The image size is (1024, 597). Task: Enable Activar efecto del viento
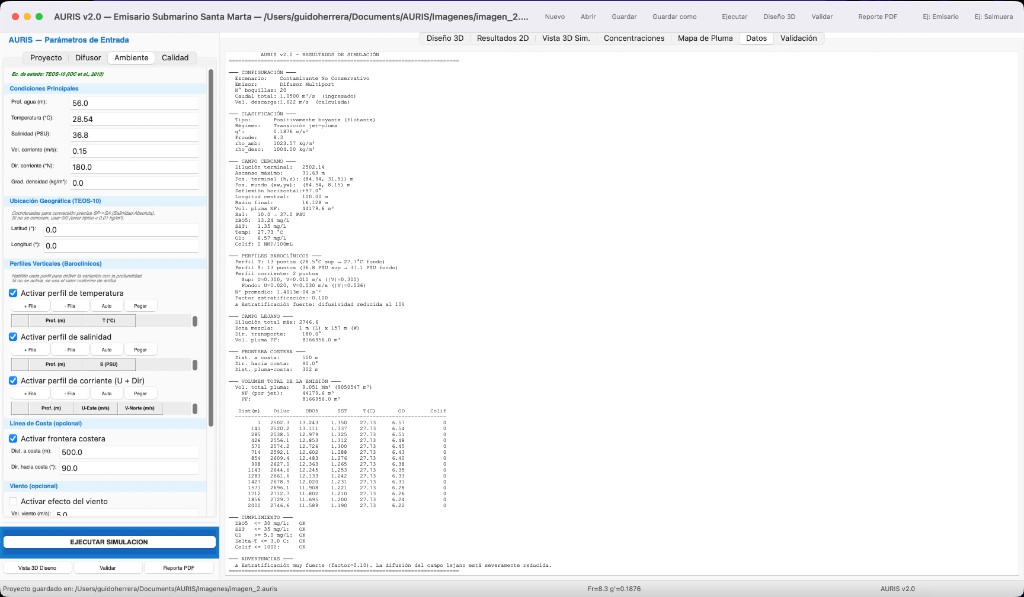(x=13, y=502)
